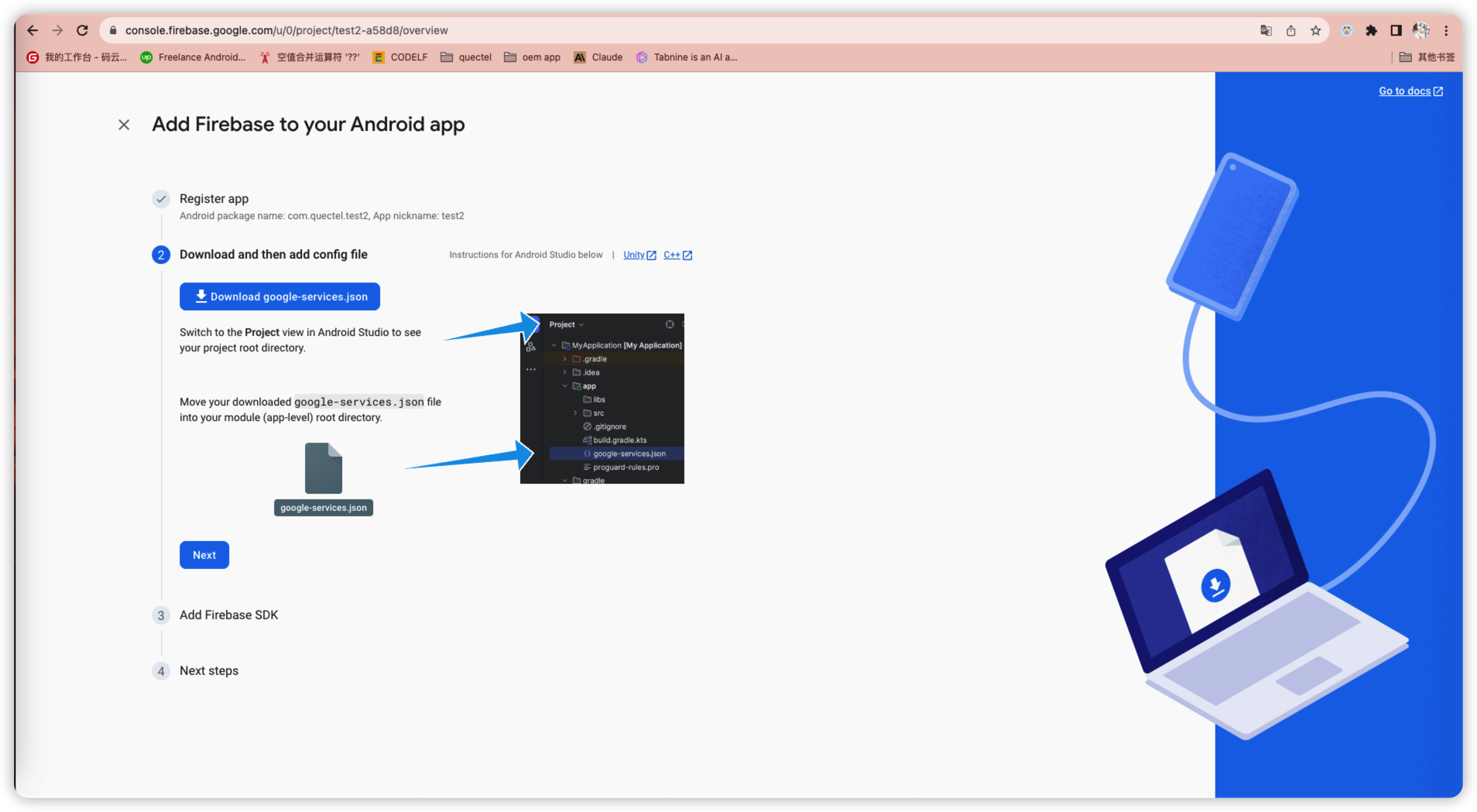The height and width of the screenshot is (812, 1477).
Task: Toggle the browser side panel icon
Action: point(1396,30)
